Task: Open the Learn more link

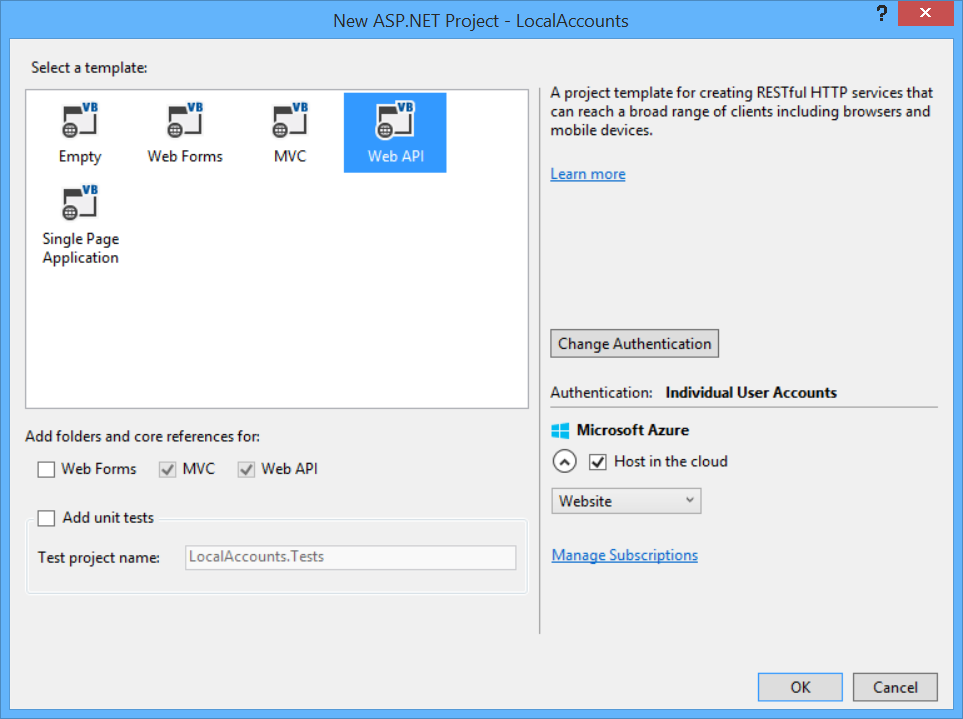Action: point(588,174)
